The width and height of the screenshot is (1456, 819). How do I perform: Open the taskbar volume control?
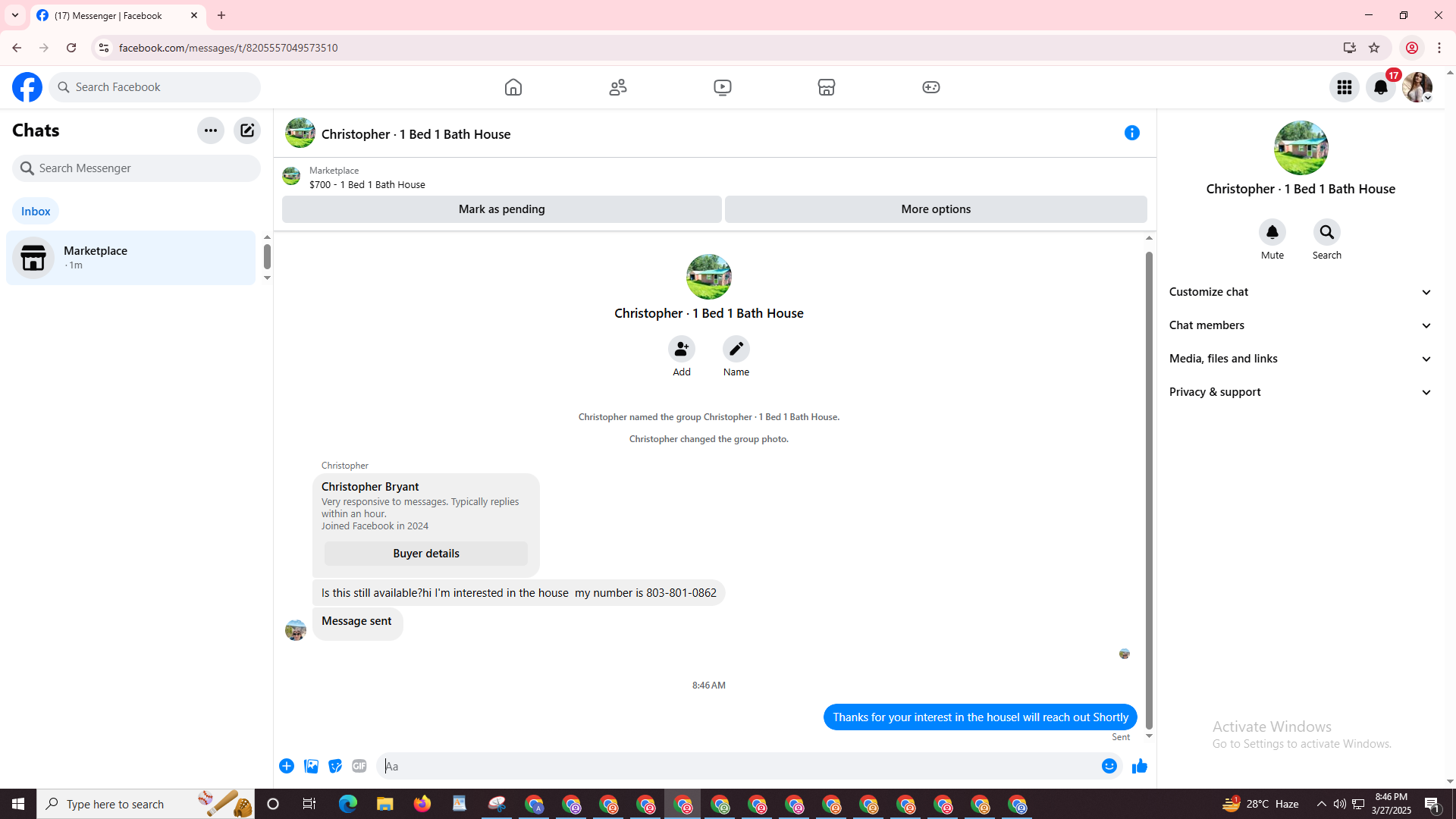[1340, 804]
